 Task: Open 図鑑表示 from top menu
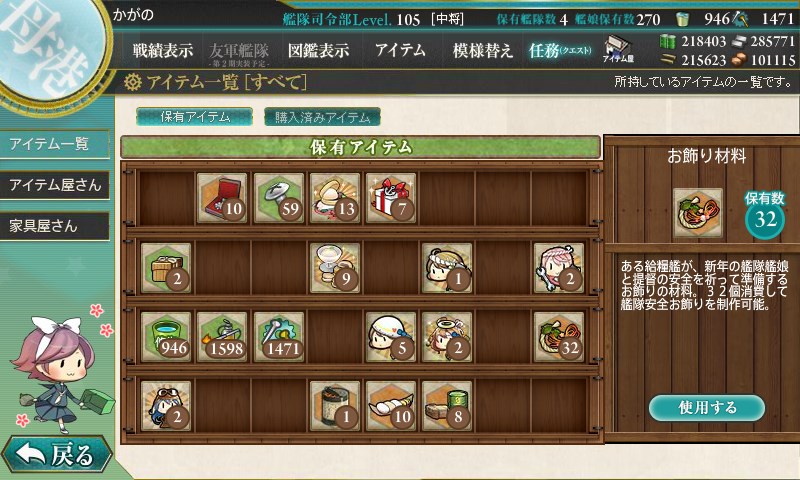click(x=318, y=50)
